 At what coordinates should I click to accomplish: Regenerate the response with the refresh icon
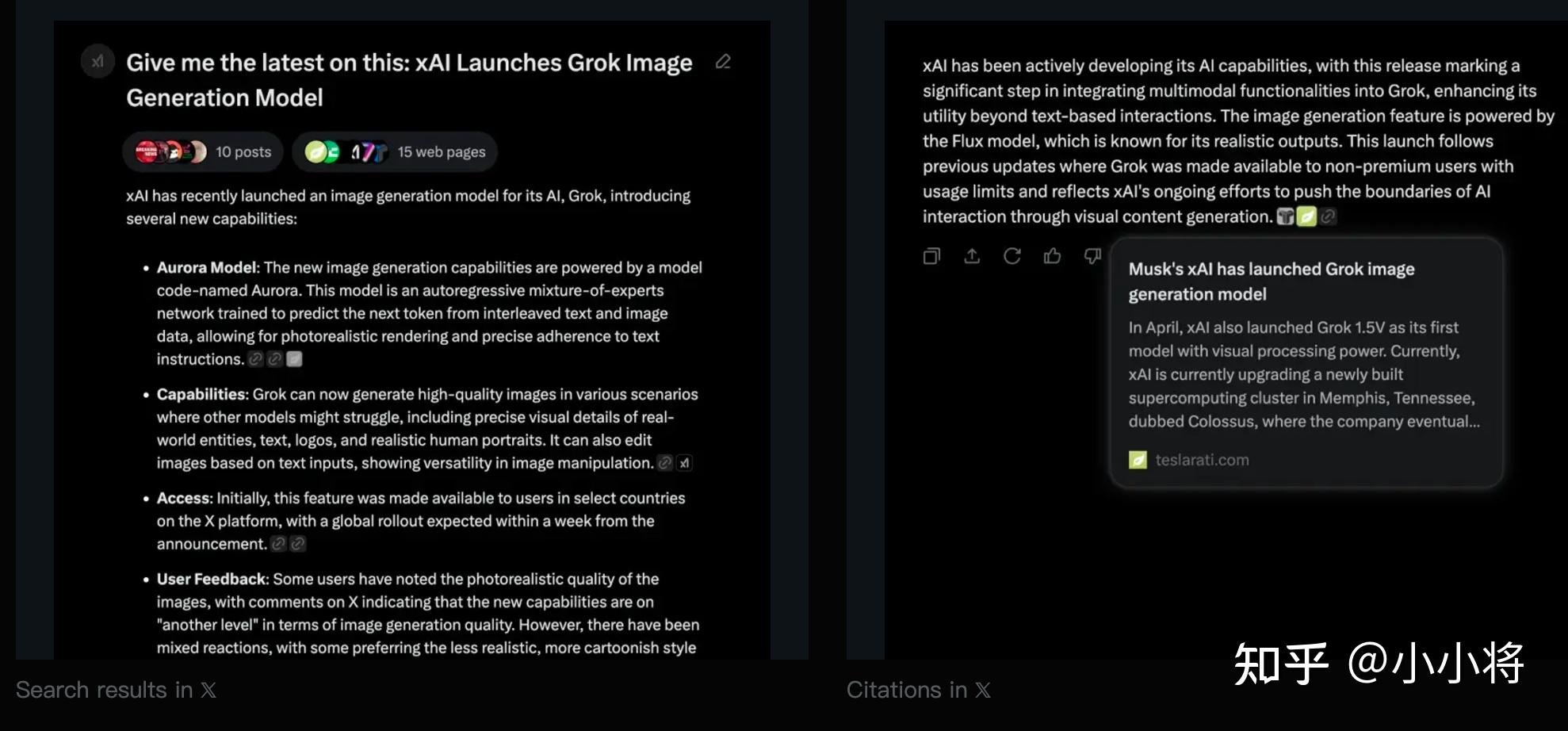coord(1012,256)
